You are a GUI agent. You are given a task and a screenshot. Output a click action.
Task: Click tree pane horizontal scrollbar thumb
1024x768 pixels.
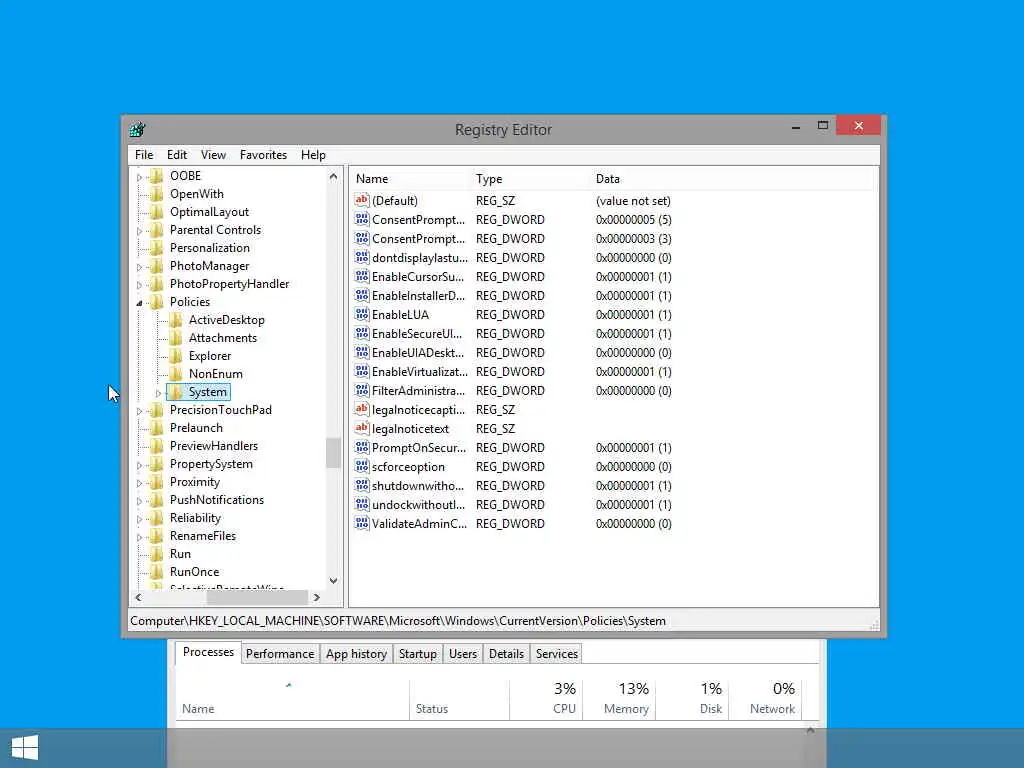pos(257,597)
